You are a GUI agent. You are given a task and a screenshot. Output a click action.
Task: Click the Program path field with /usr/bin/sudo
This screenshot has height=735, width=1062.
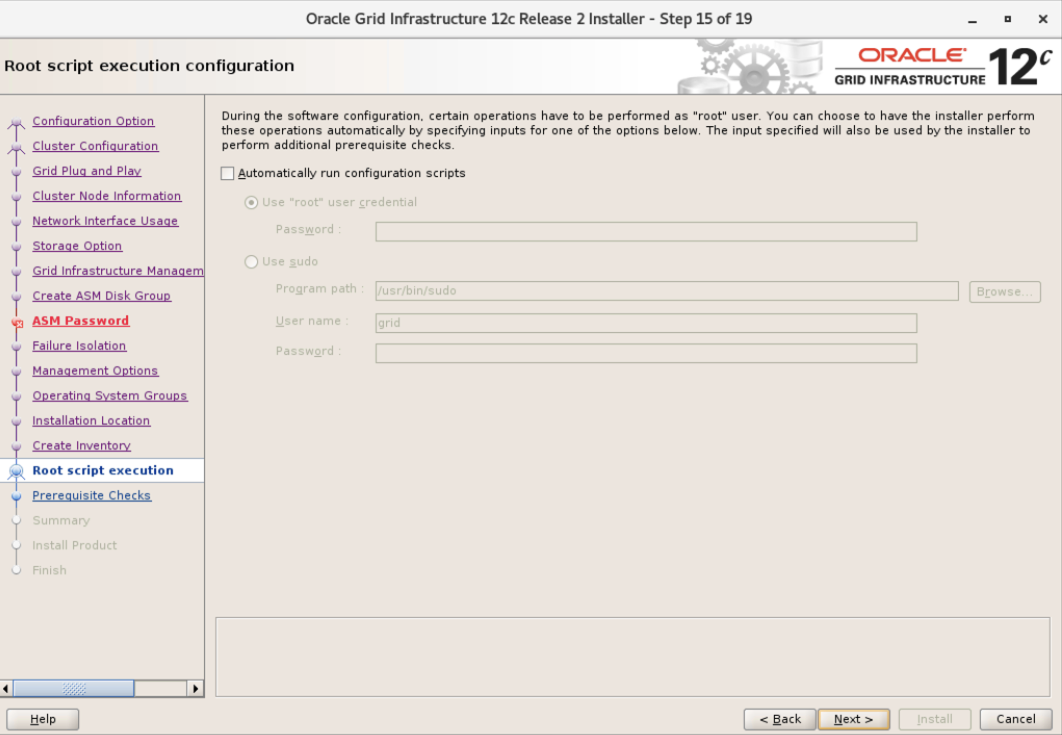pyautogui.click(x=667, y=291)
